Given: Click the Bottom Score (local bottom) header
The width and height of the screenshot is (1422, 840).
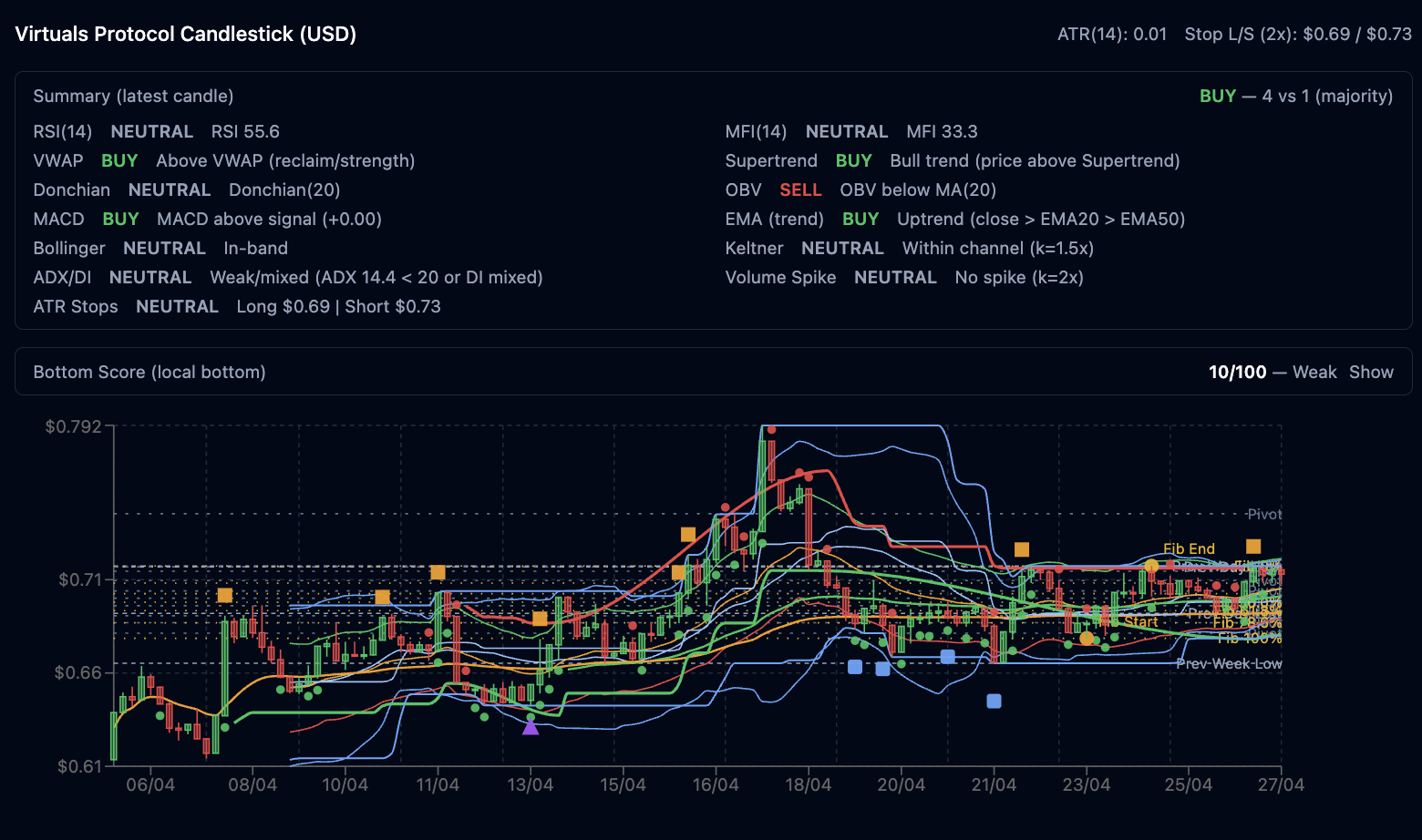Looking at the screenshot, I should tap(149, 372).
